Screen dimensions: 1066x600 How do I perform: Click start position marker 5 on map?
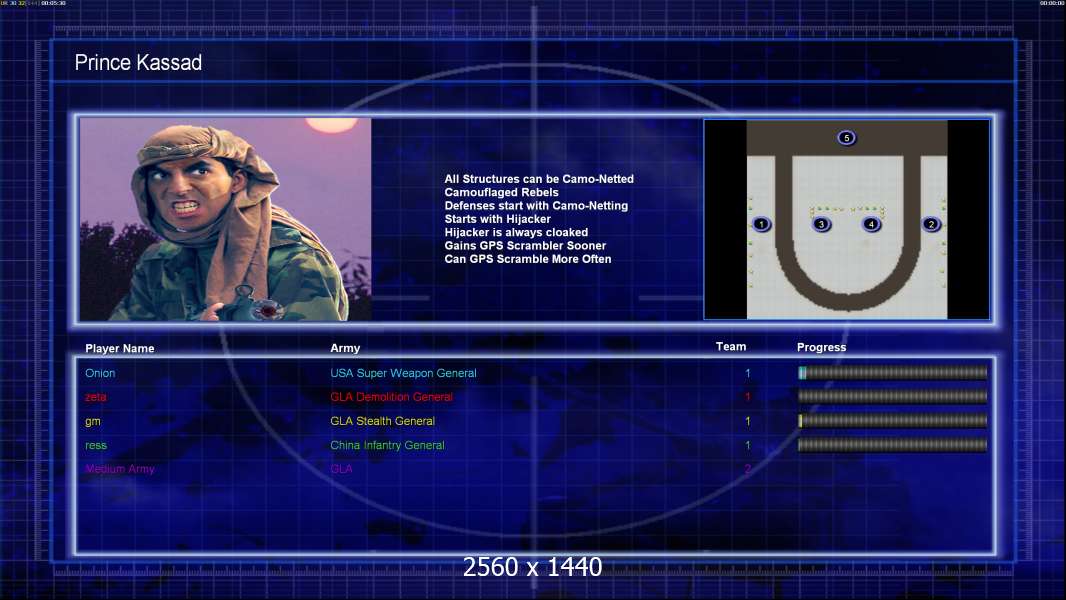tap(846, 138)
